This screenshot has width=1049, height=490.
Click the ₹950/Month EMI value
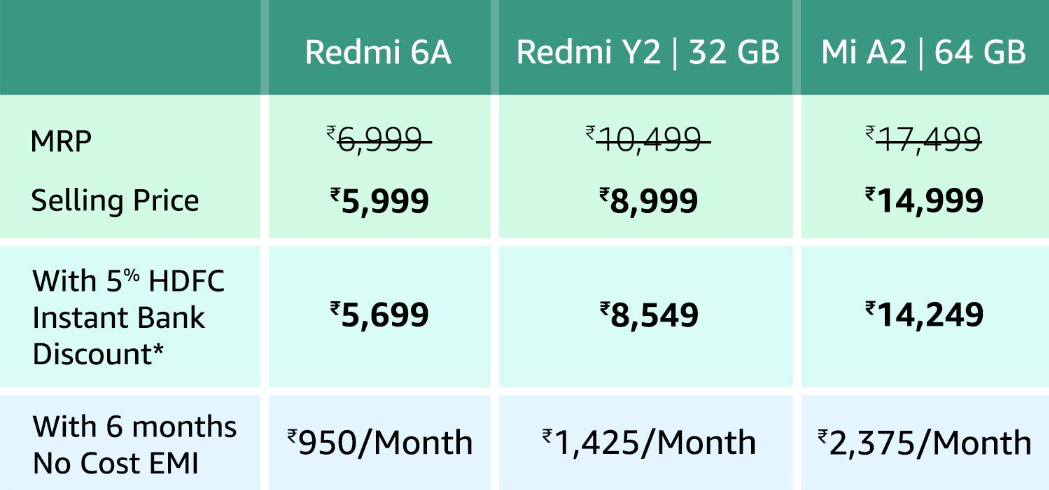[379, 442]
